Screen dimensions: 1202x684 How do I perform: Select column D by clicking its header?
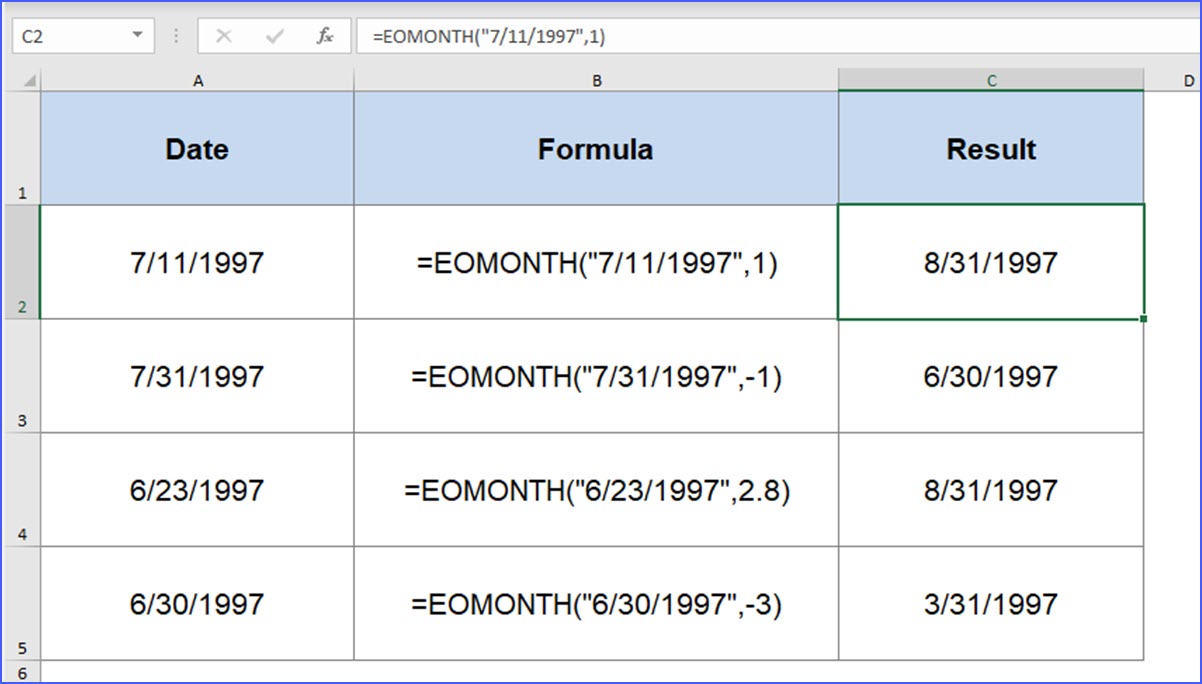point(1189,79)
